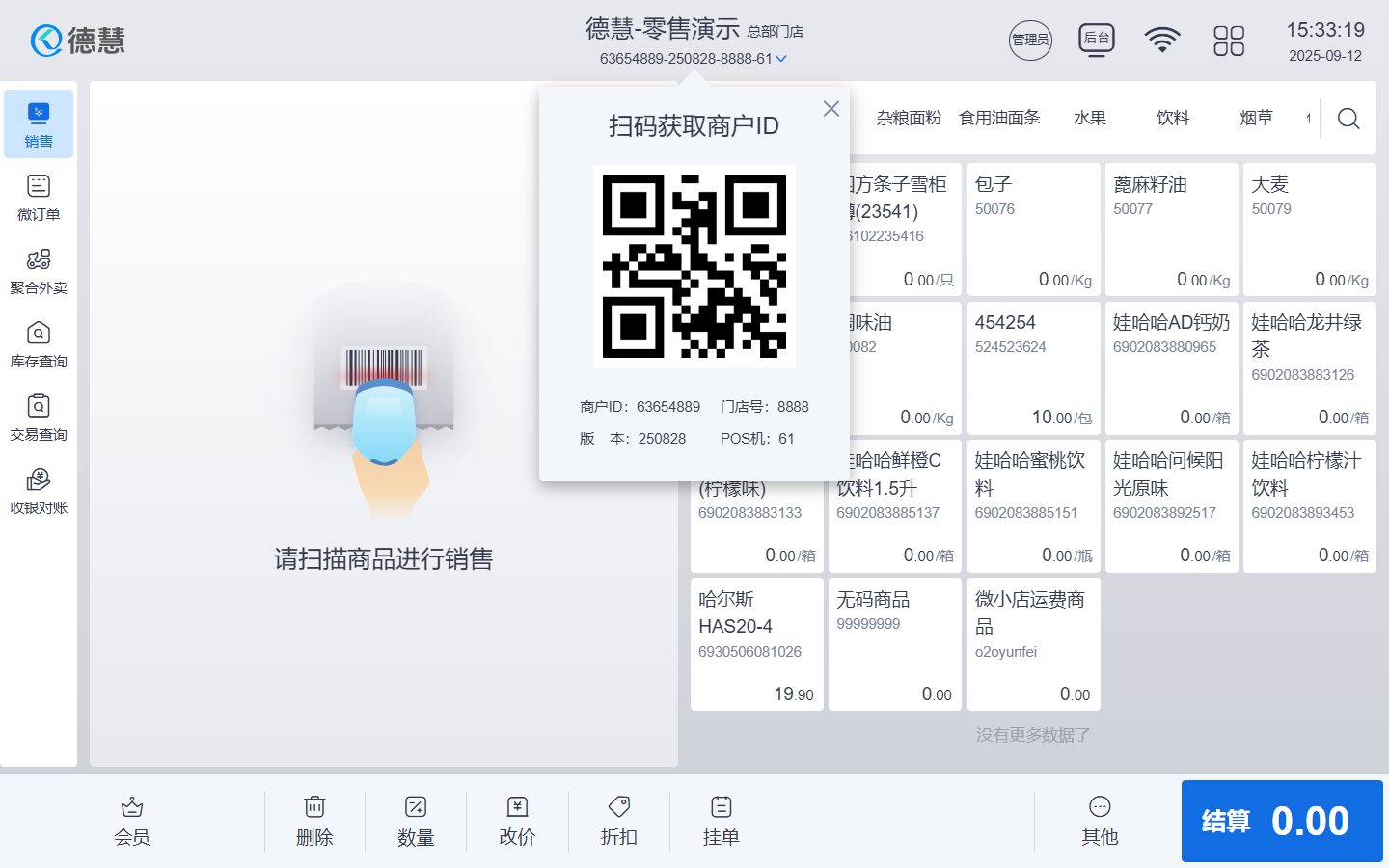
Task: Click the 删除 delete trash icon
Action: point(314,806)
